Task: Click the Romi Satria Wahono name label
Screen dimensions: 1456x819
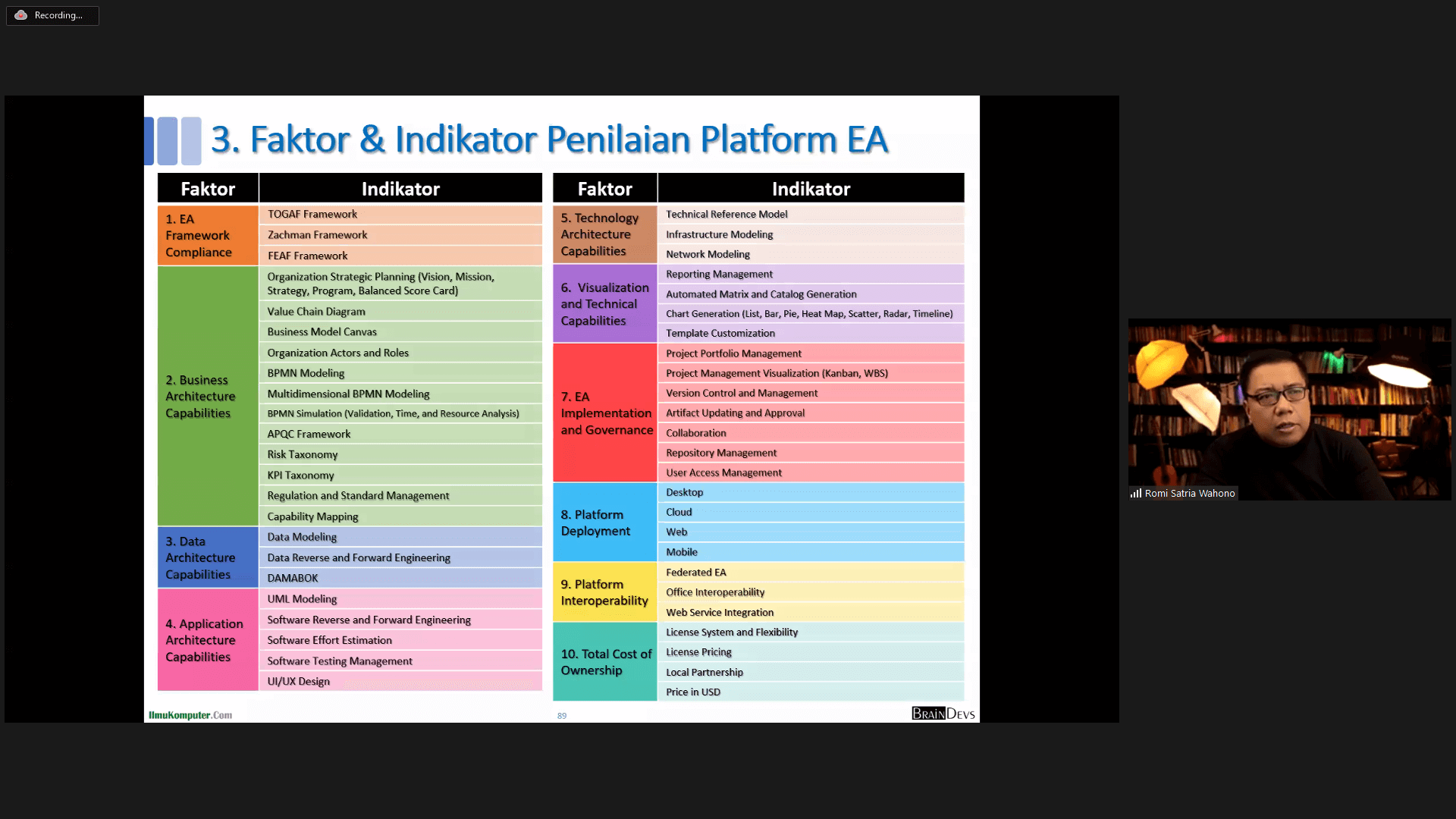Action: point(1189,494)
